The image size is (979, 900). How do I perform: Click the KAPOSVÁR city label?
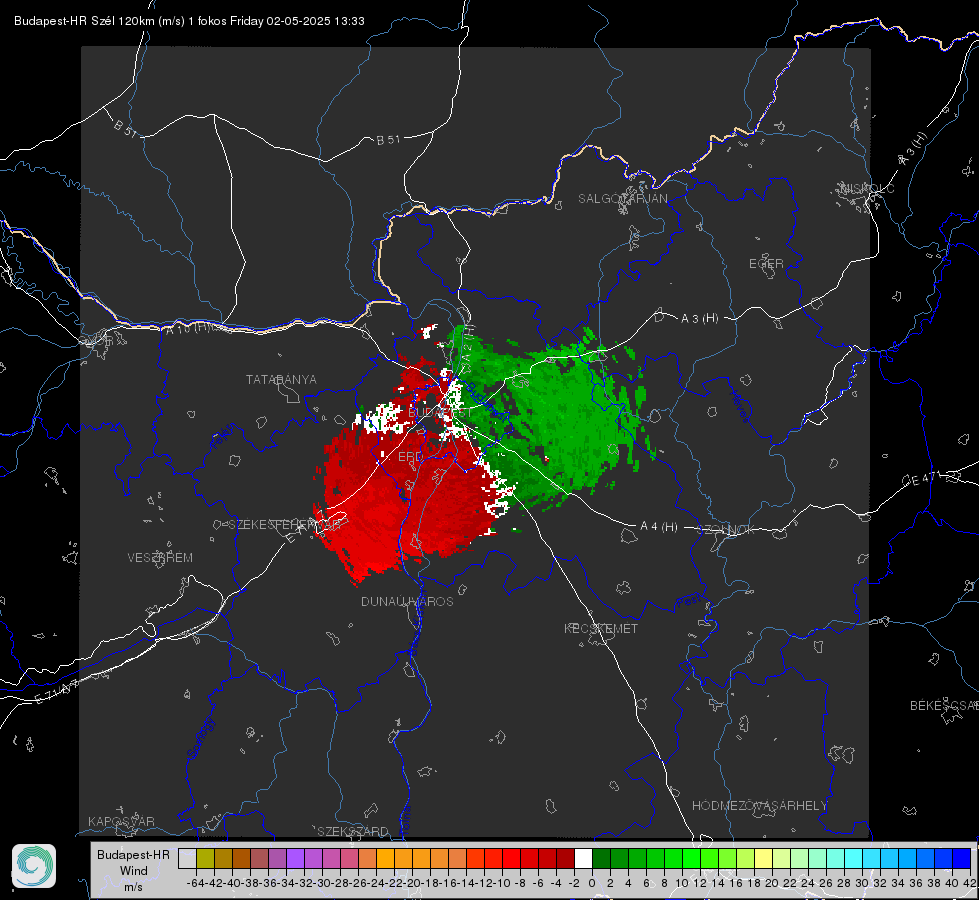[121, 821]
